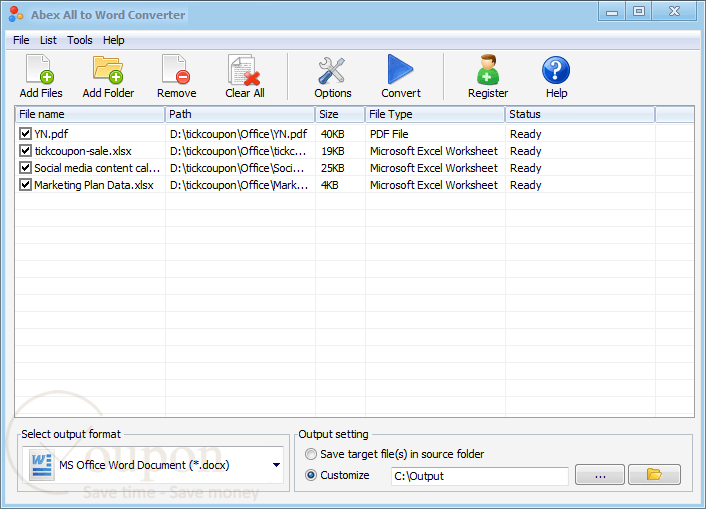Expand the output format dropdown arrow
Viewport: 706px width, 509px height.
276,465
